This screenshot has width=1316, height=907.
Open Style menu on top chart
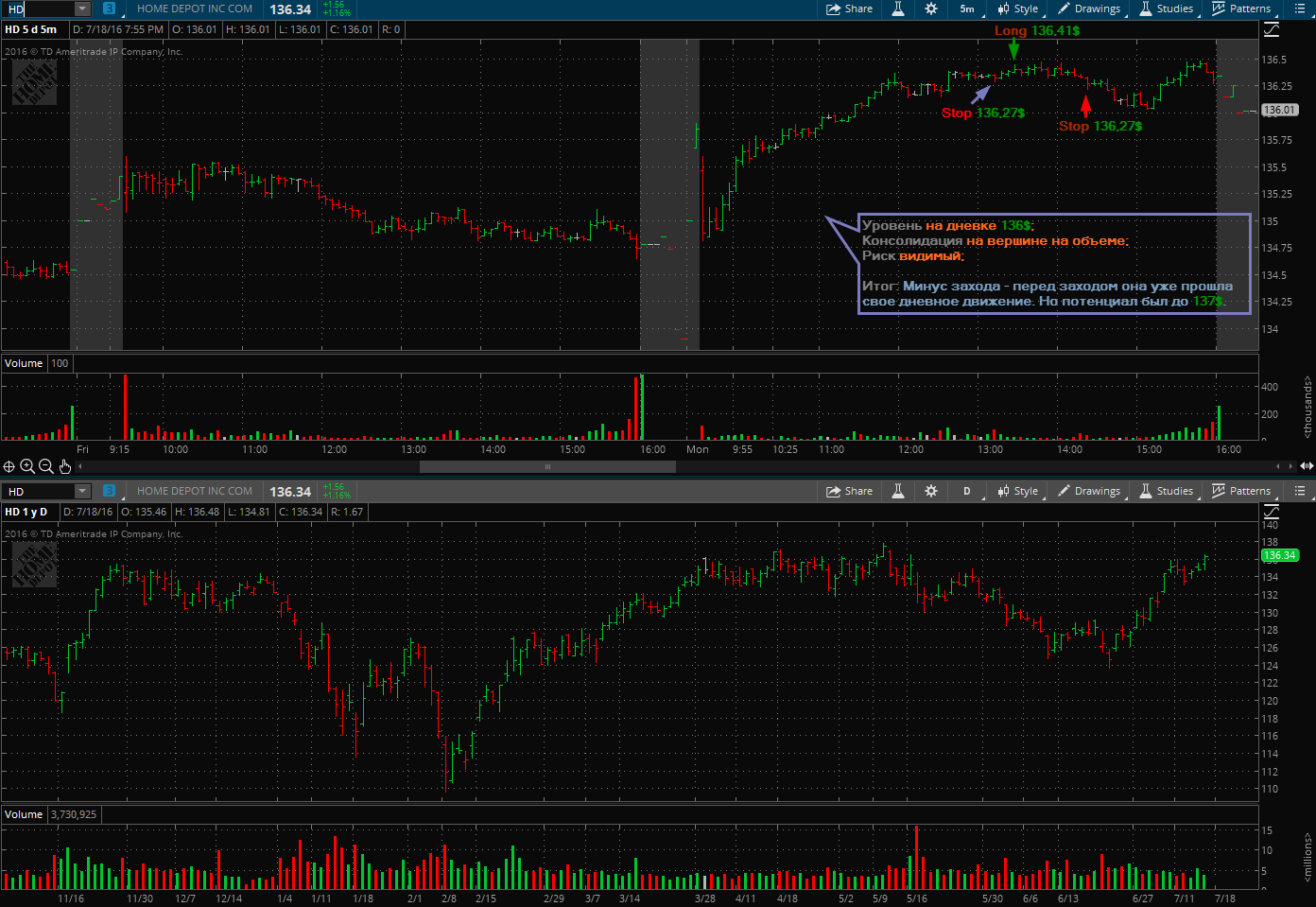click(1017, 9)
